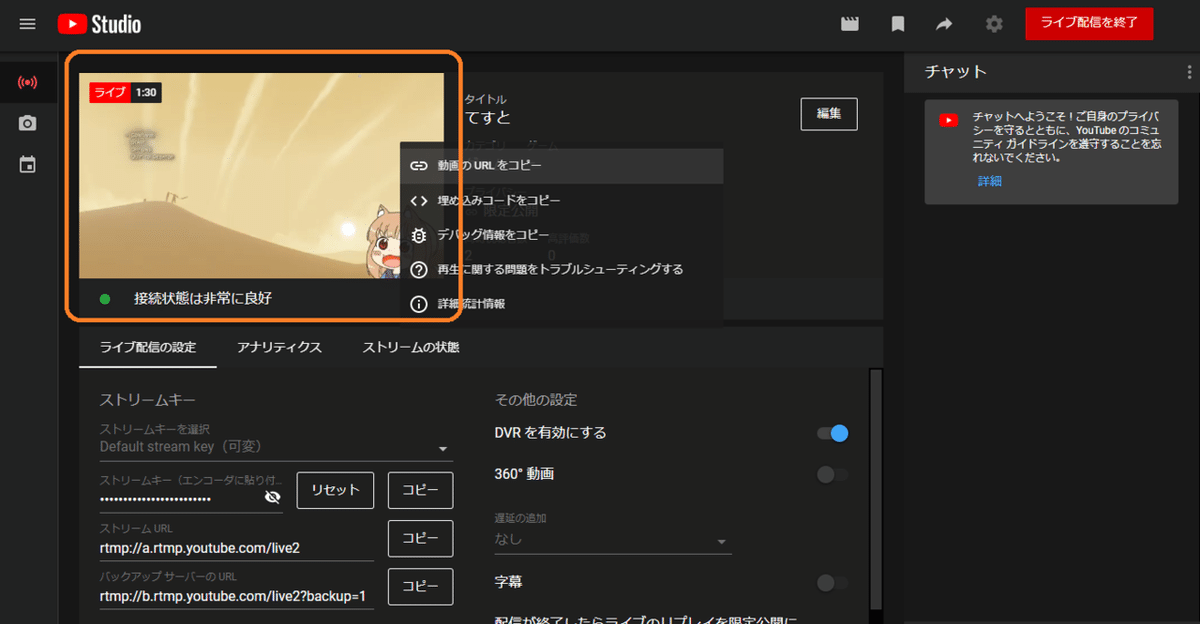Click 編集 to edit the stream title
Image resolution: width=1200 pixels, height=624 pixels.
pyautogui.click(x=828, y=113)
